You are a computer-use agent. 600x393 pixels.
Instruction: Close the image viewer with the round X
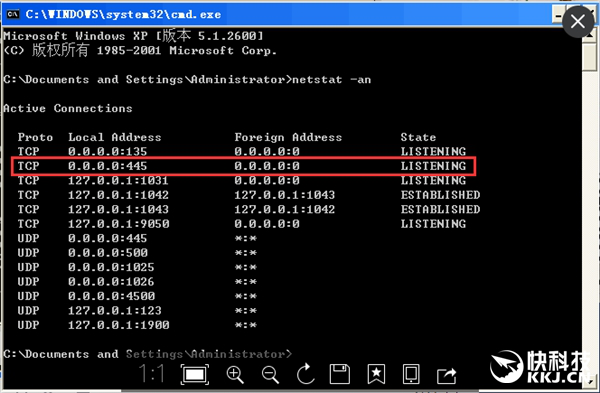point(578,22)
